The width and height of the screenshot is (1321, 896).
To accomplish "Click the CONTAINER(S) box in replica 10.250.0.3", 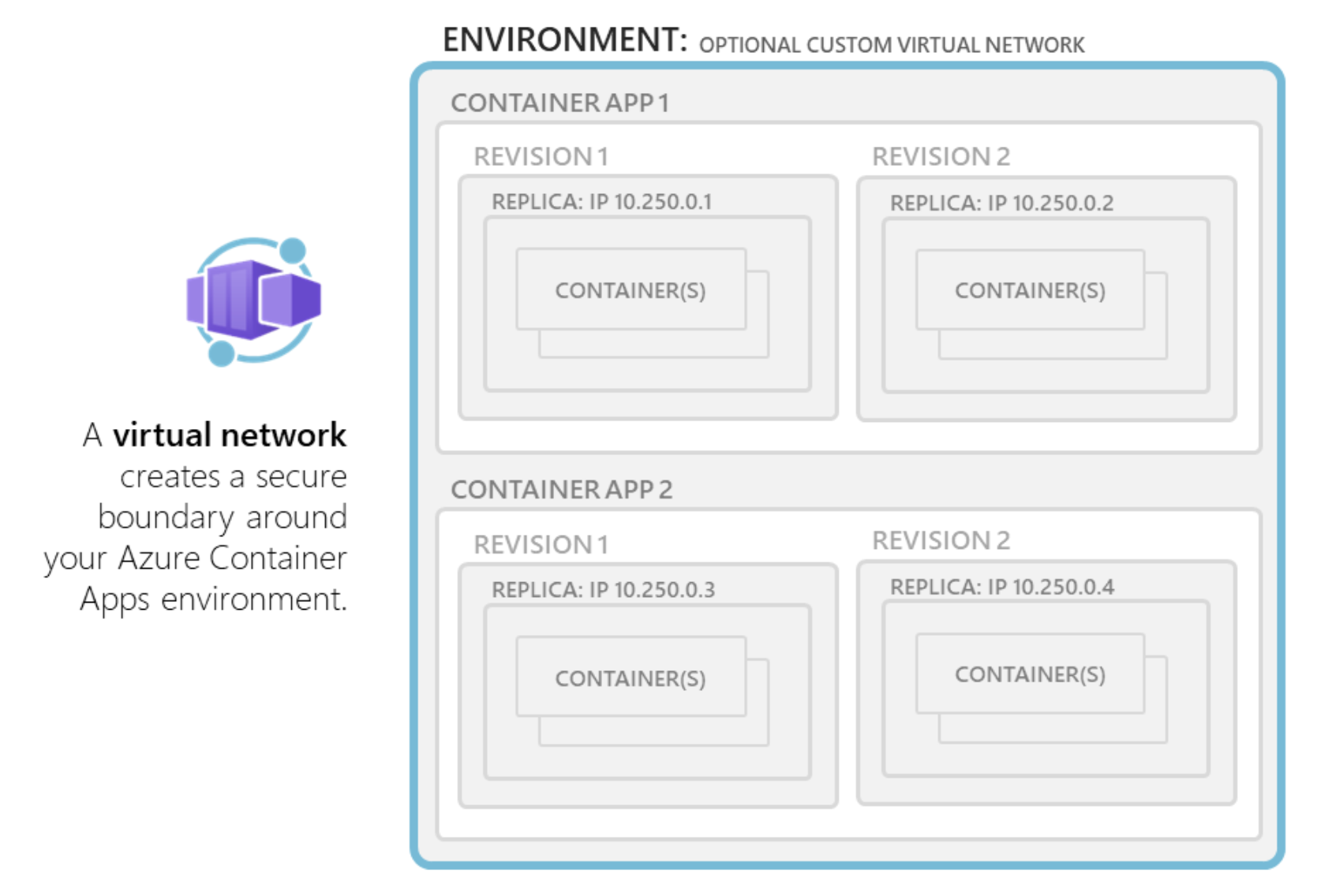I will click(x=631, y=678).
